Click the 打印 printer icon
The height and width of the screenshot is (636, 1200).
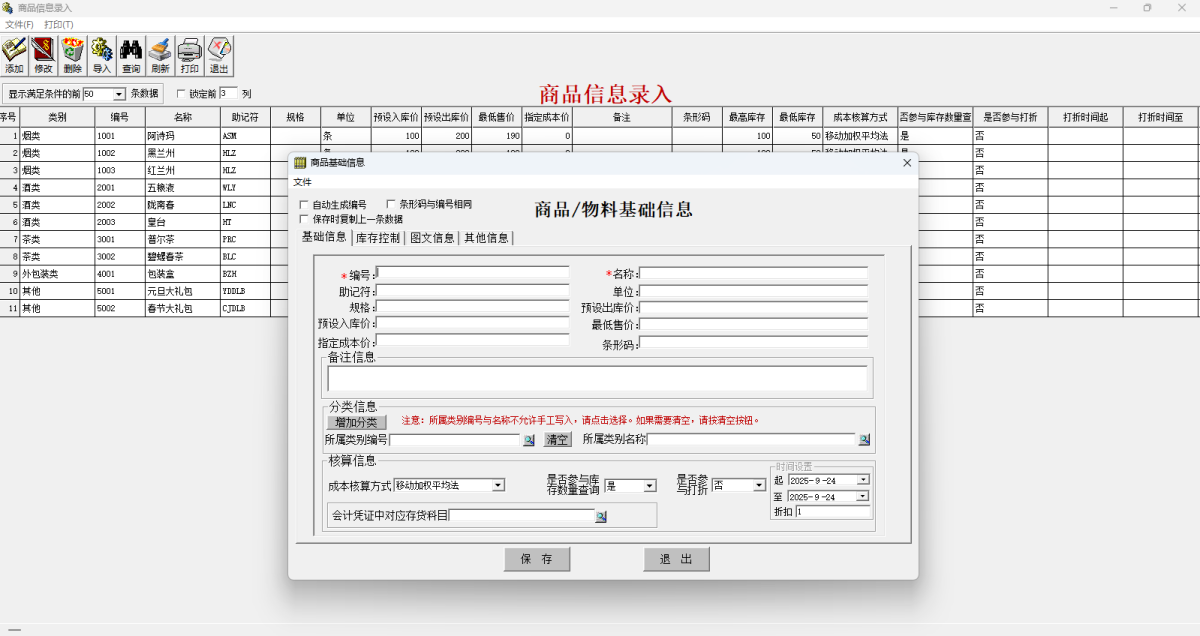point(188,55)
